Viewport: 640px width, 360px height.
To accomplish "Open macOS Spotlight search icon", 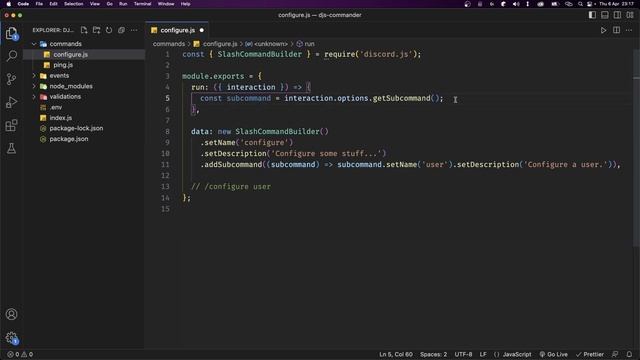I will (580, 4).
